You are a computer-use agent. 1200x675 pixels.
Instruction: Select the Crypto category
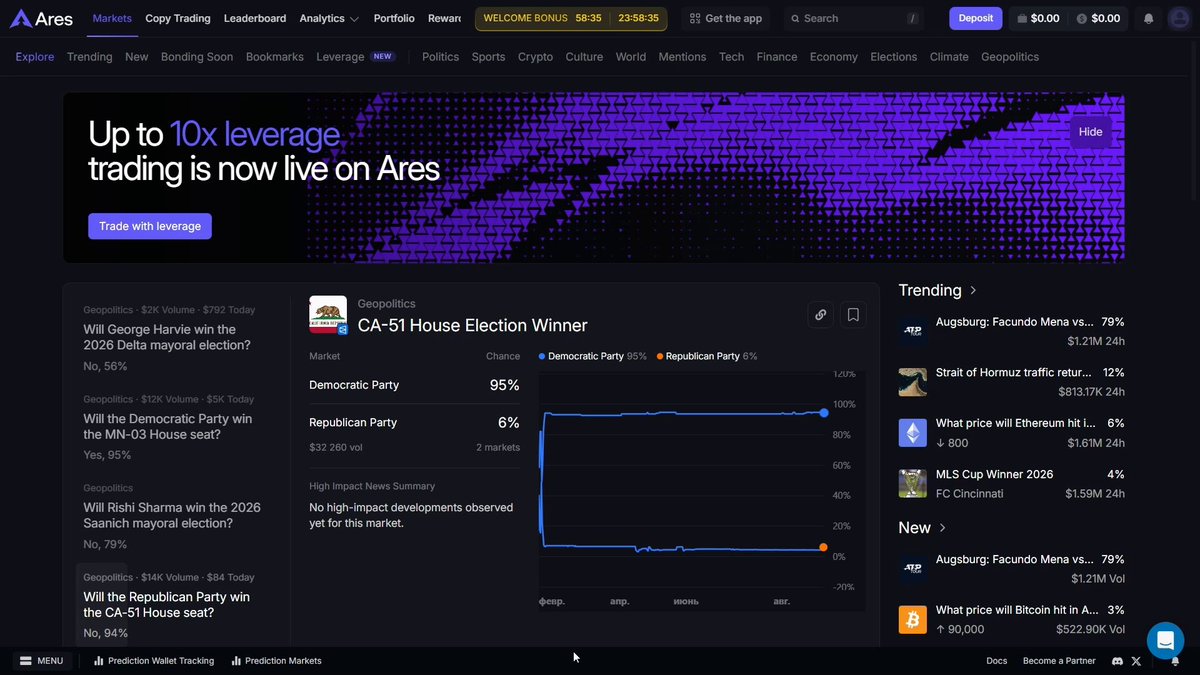pos(535,57)
